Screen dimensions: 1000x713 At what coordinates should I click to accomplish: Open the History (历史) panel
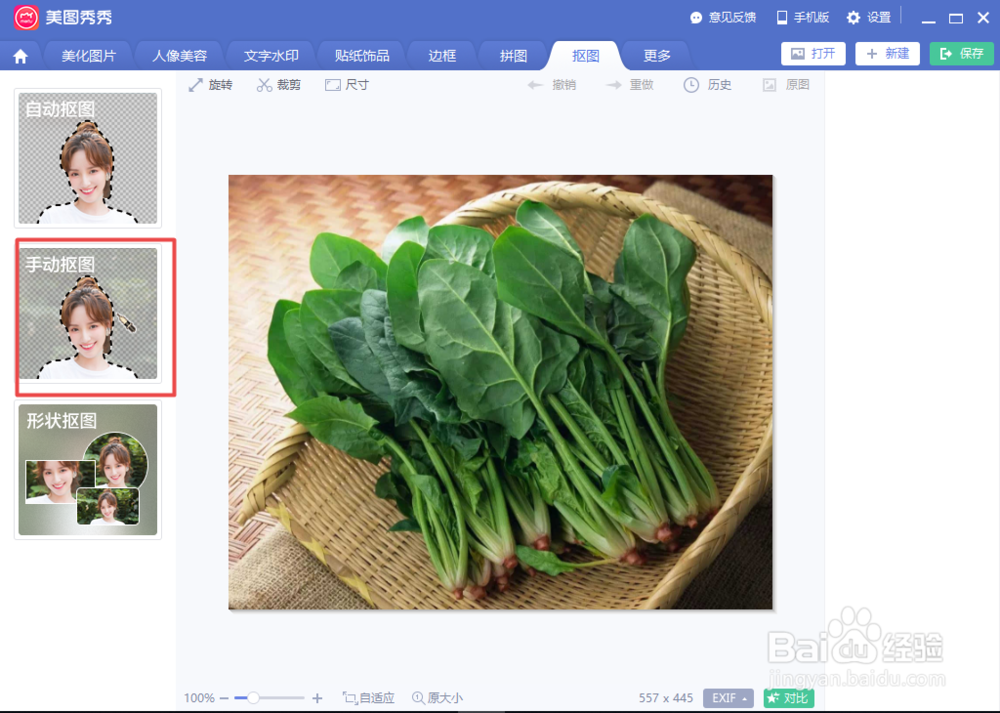tap(707, 85)
